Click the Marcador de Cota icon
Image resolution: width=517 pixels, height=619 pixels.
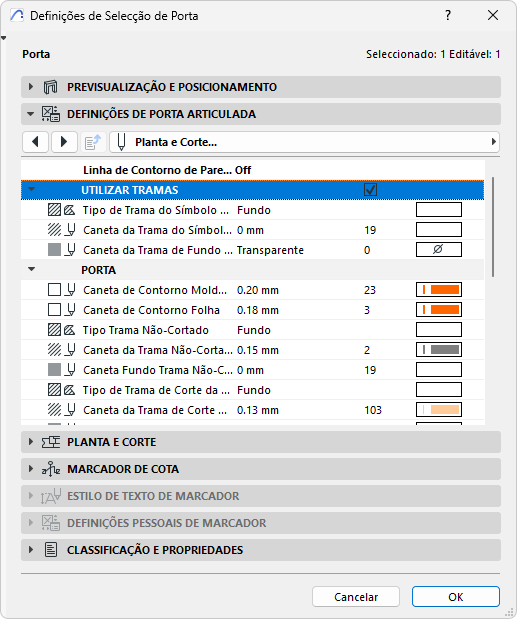coord(51,469)
